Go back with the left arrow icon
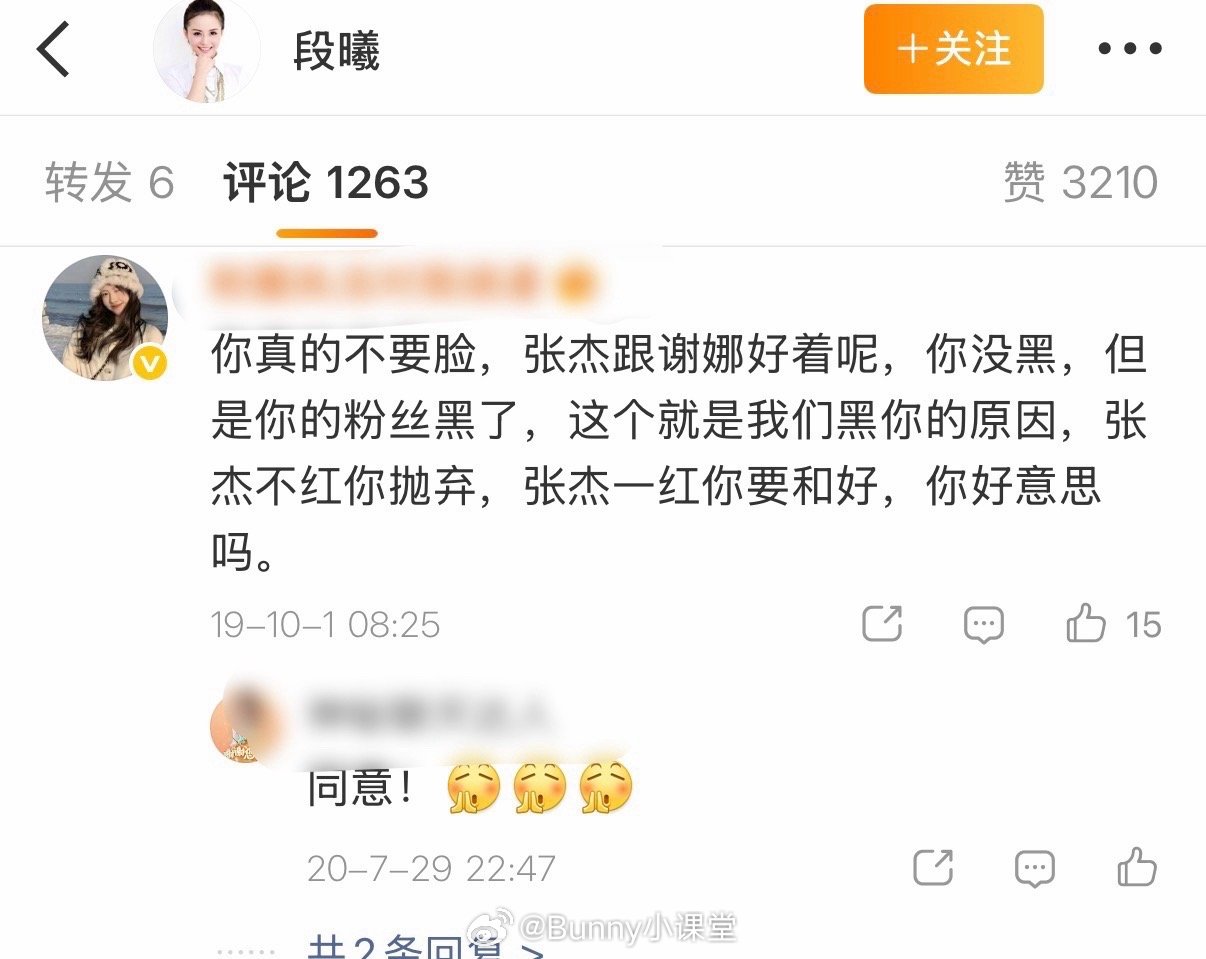The width and height of the screenshot is (1206, 959). click(x=54, y=50)
